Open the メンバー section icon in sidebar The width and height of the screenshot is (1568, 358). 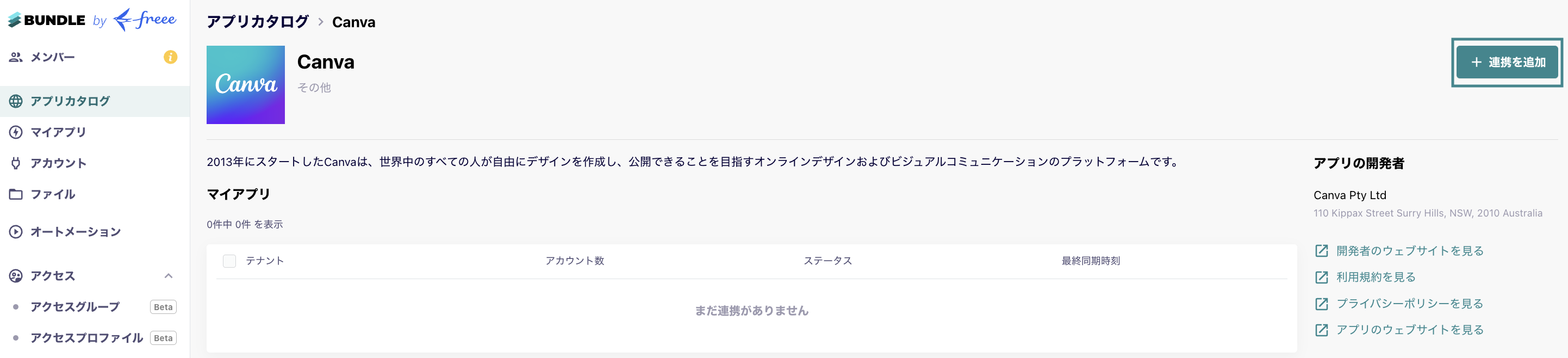pos(15,57)
